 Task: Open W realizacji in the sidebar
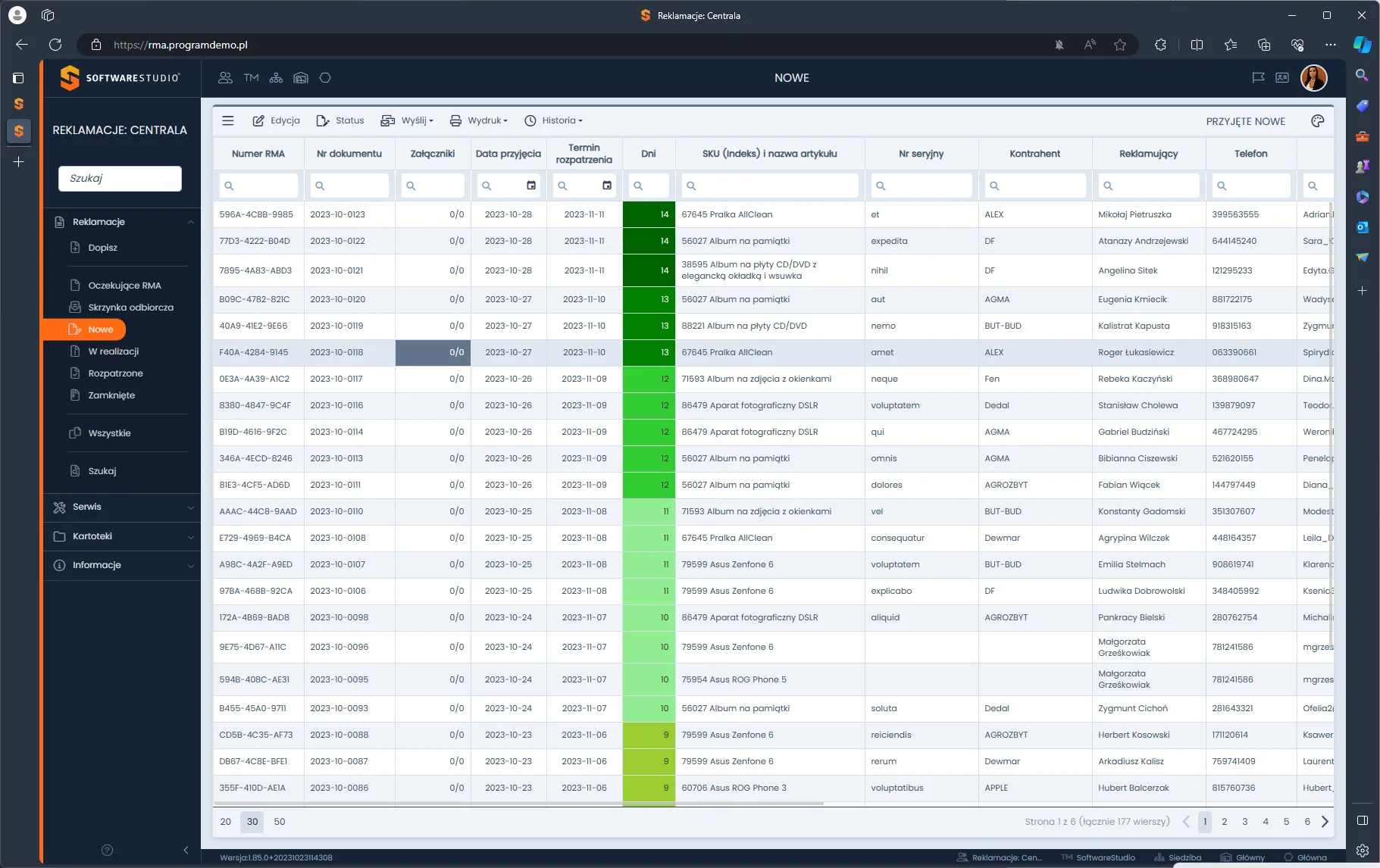[113, 351]
